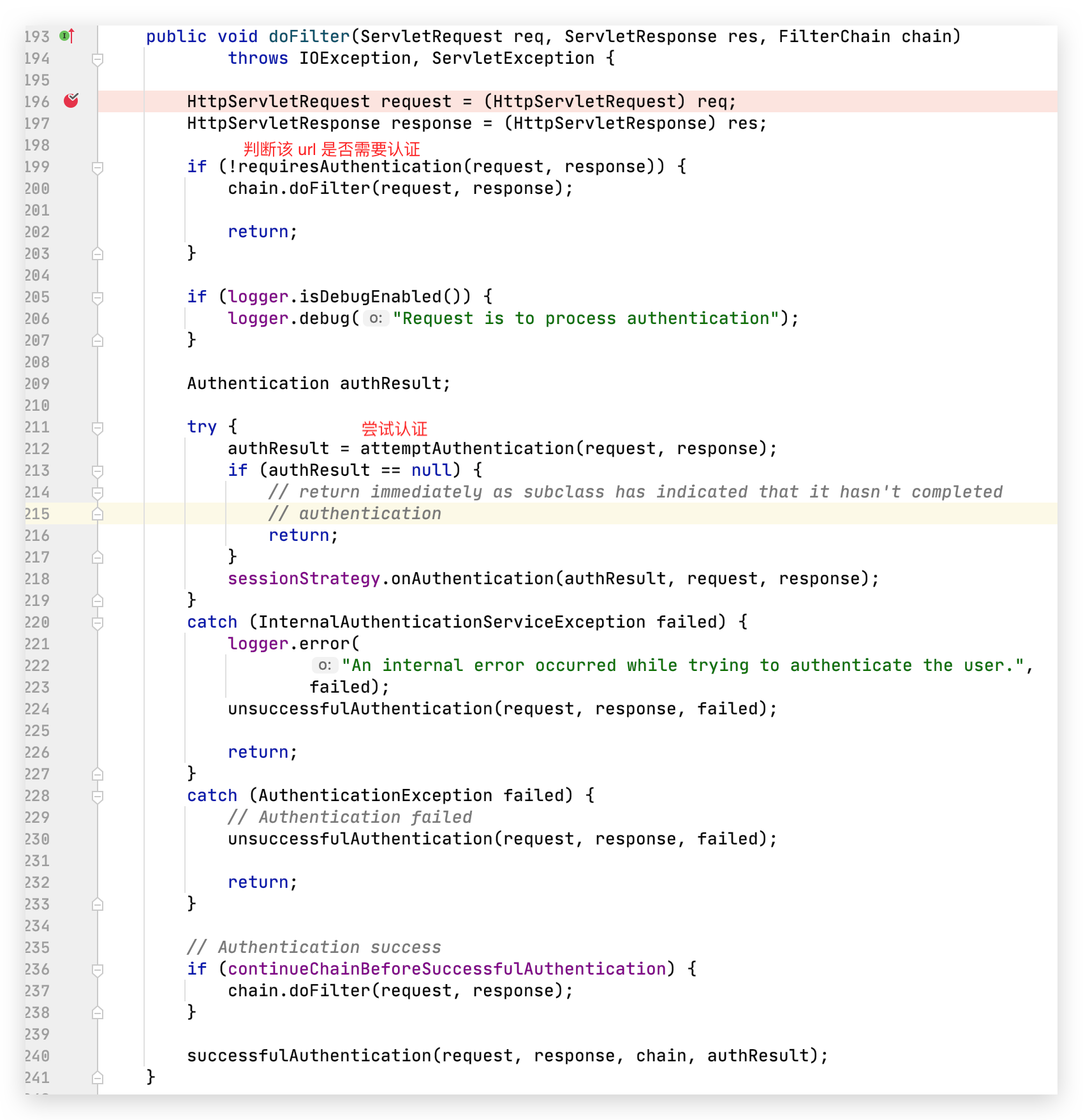Click line number 240 in the gutter
The width and height of the screenshot is (1083, 1120).
[x=37, y=1056]
